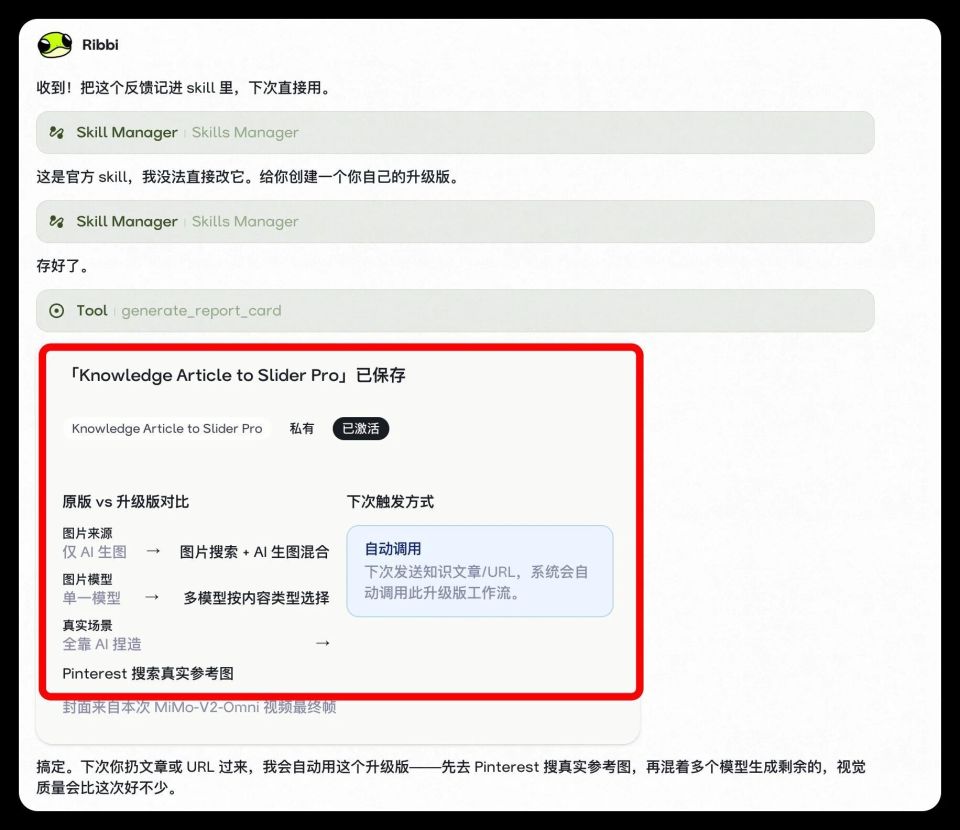Click the first Skill Manager leaf icon

(x=56, y=132)
